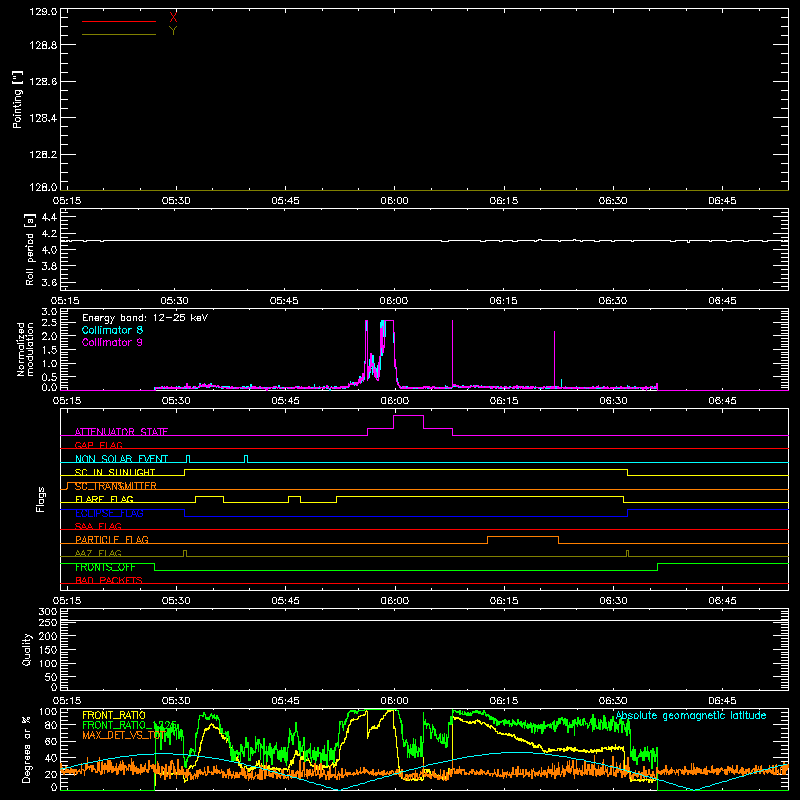Click the red X legend label

click(173, 18)
